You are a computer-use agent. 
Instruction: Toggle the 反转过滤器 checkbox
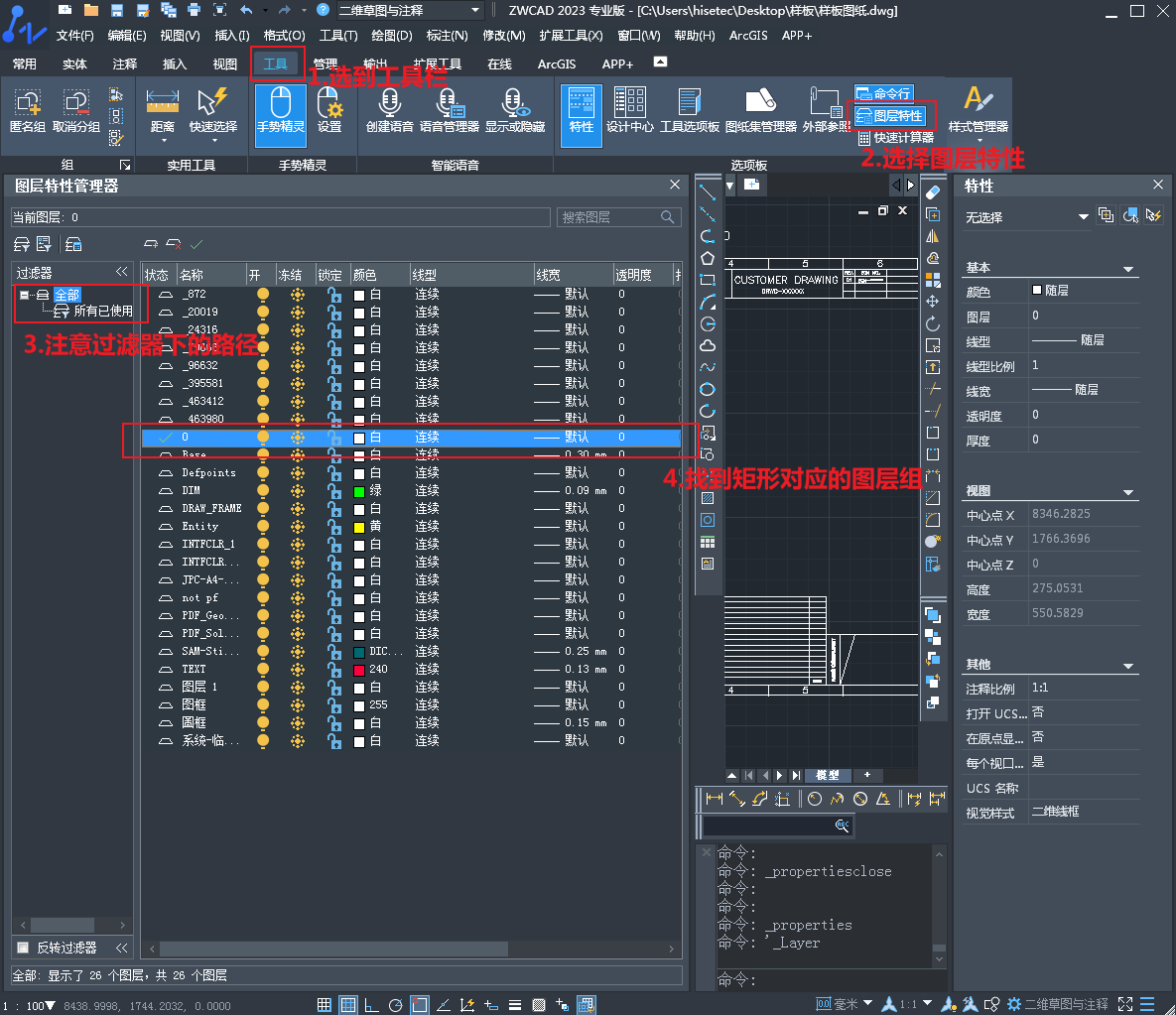pos(23,948)
